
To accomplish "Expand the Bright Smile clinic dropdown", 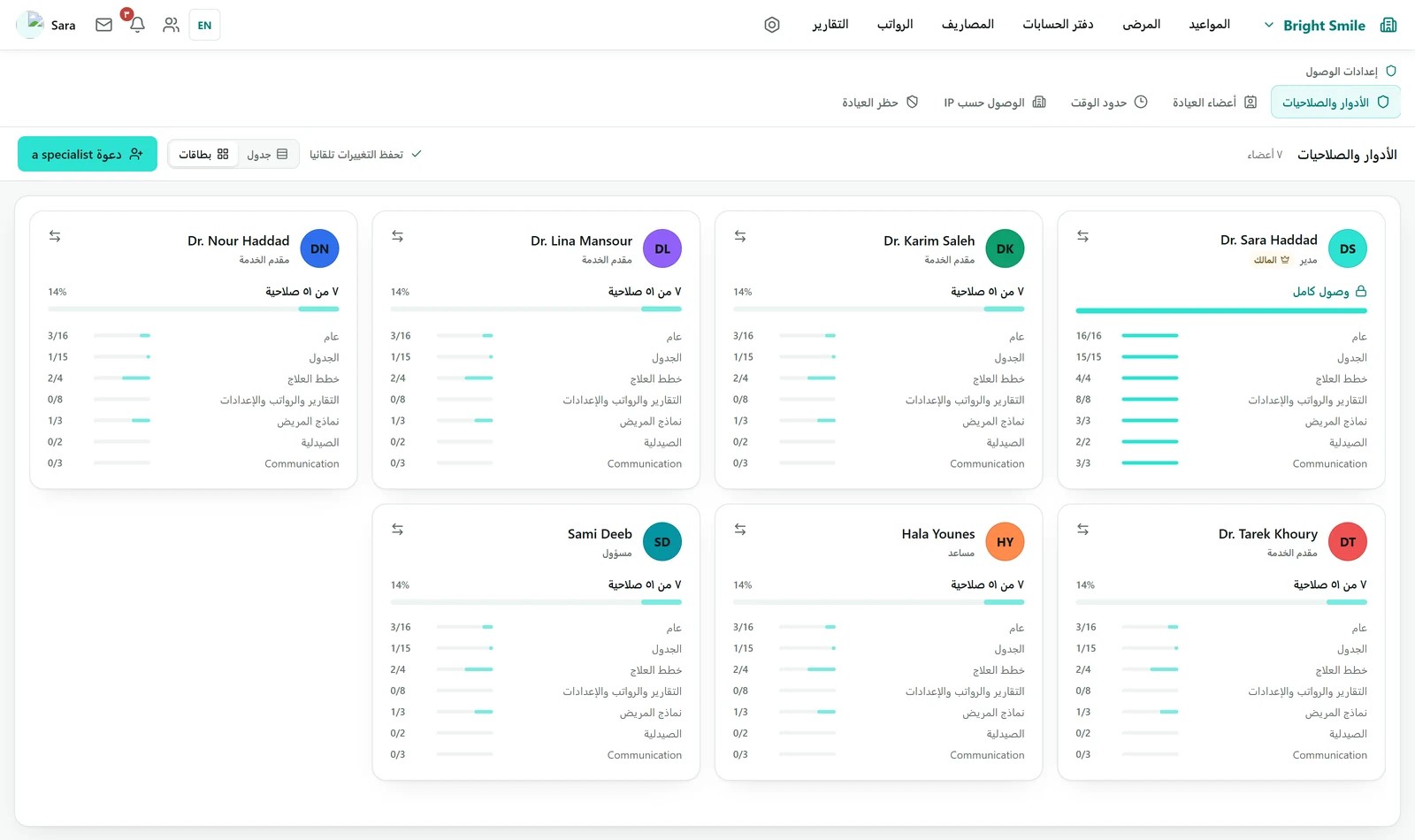I will pos(1269,25).
